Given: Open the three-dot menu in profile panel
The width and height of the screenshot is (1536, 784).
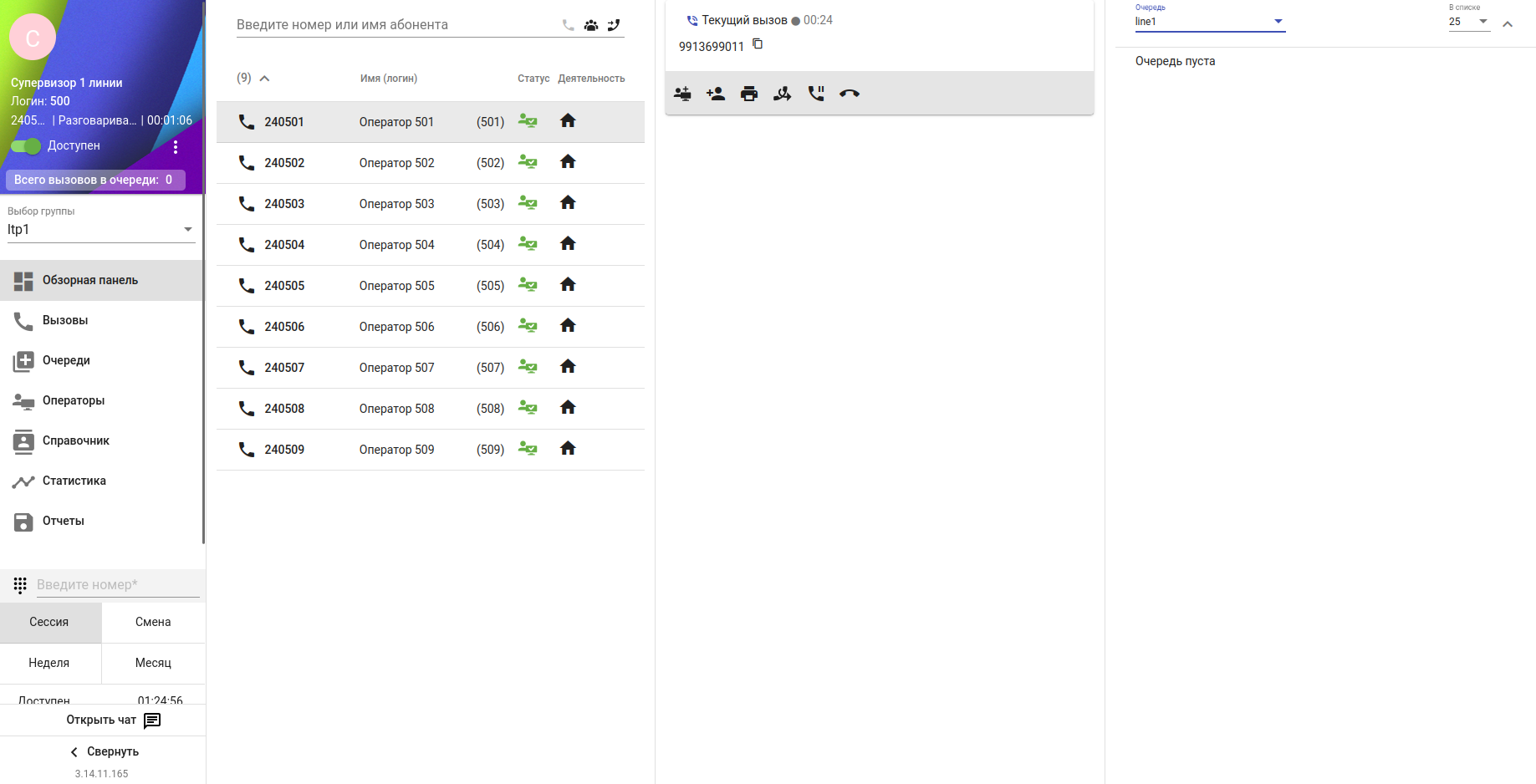Looking at the screenshot, I should click(x=176, y=147).
